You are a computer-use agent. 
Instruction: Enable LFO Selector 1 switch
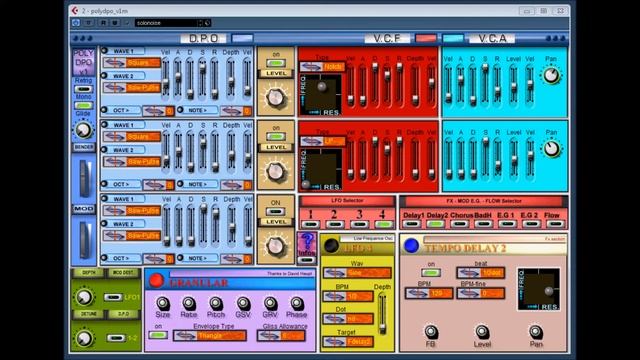tap(311, 224)
